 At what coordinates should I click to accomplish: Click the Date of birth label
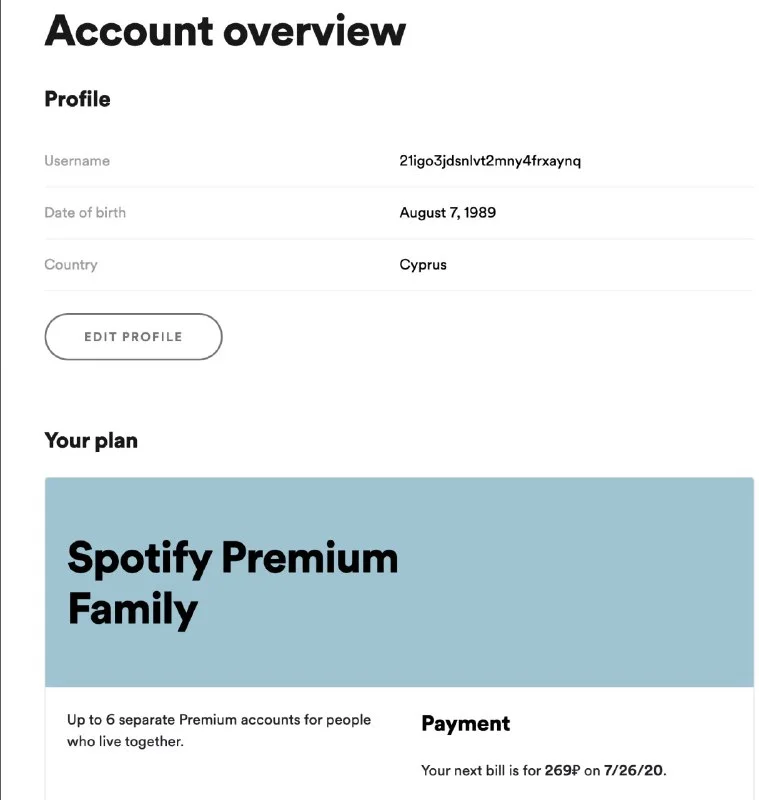click(85, 213)
